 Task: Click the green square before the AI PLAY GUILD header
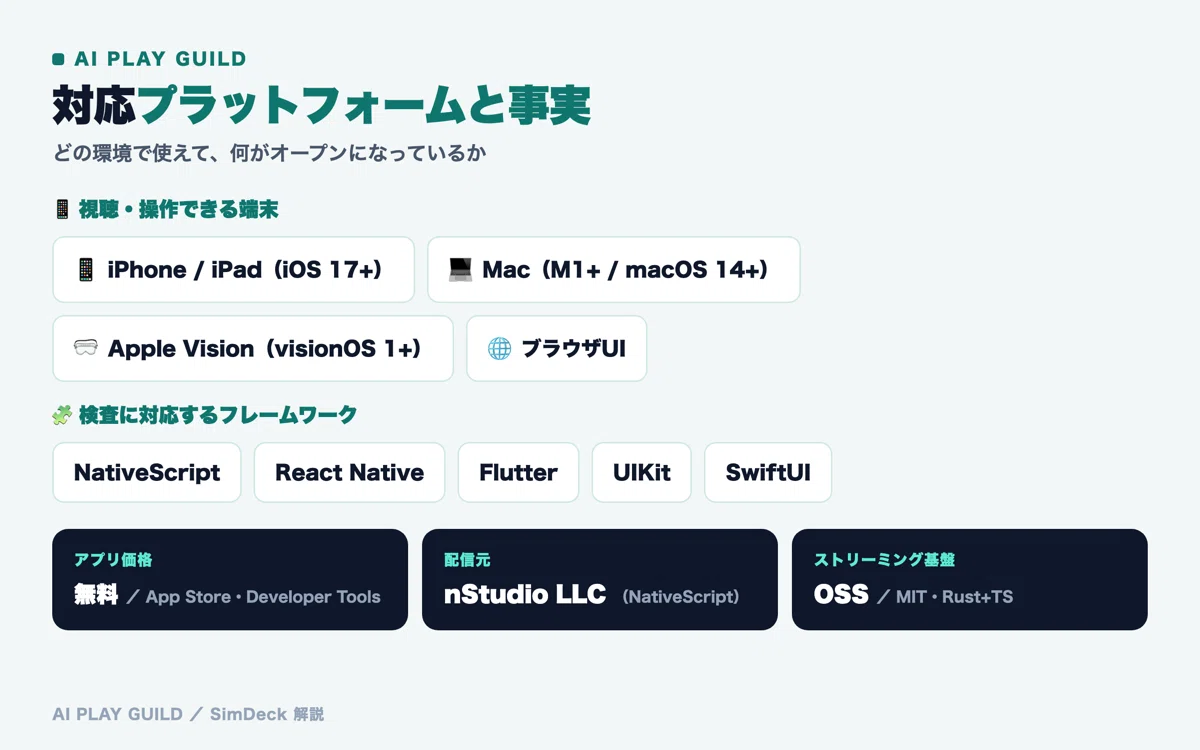click(58, 60)
